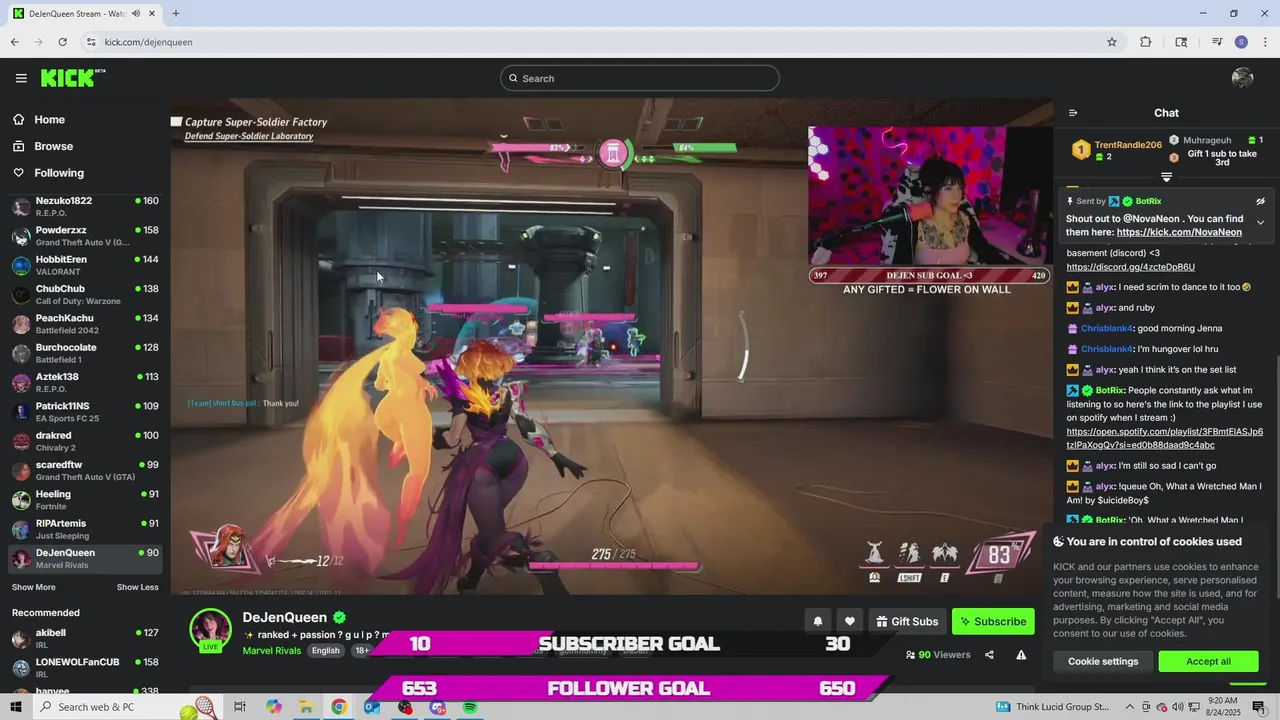Follow DeJenQueen with the heart button
The height and width of the screenshot is (720, 1280).
coord(849,621)
